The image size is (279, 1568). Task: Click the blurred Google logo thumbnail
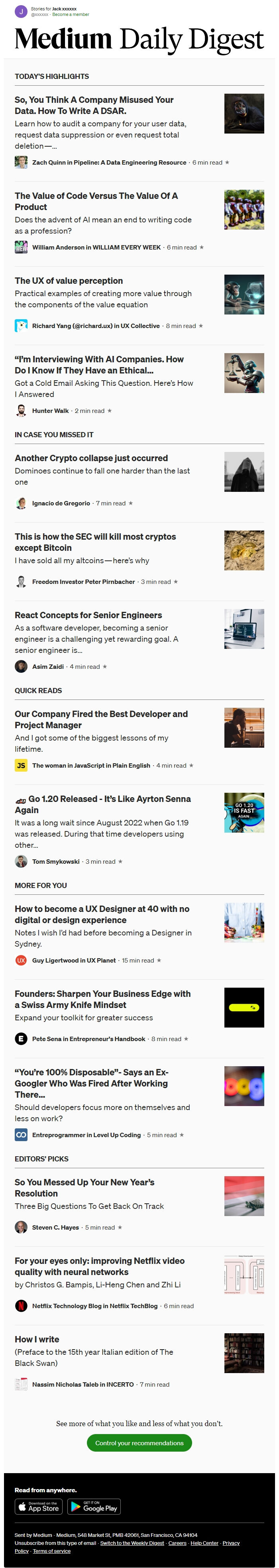[x=244, y=1086]
